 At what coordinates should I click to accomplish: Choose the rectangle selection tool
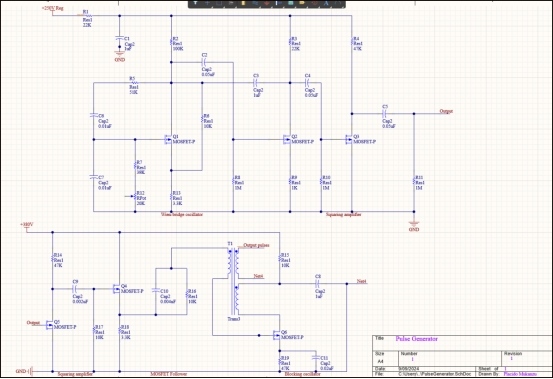click(219, 3)
